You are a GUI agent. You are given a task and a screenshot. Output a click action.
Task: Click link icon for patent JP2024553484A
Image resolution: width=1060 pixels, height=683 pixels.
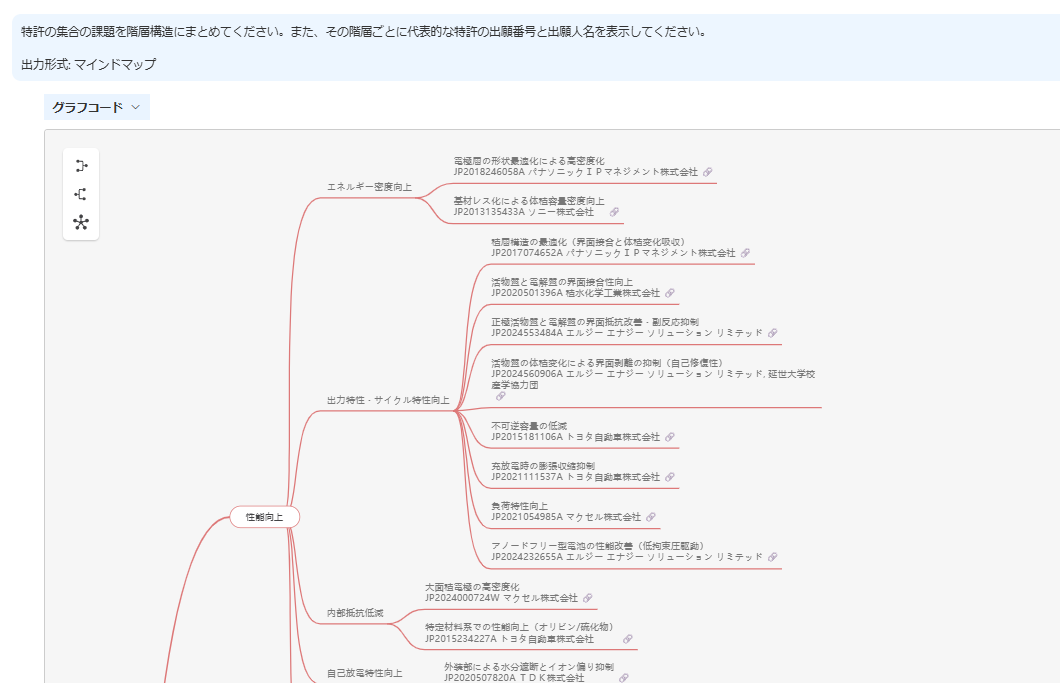click(772, 333)
